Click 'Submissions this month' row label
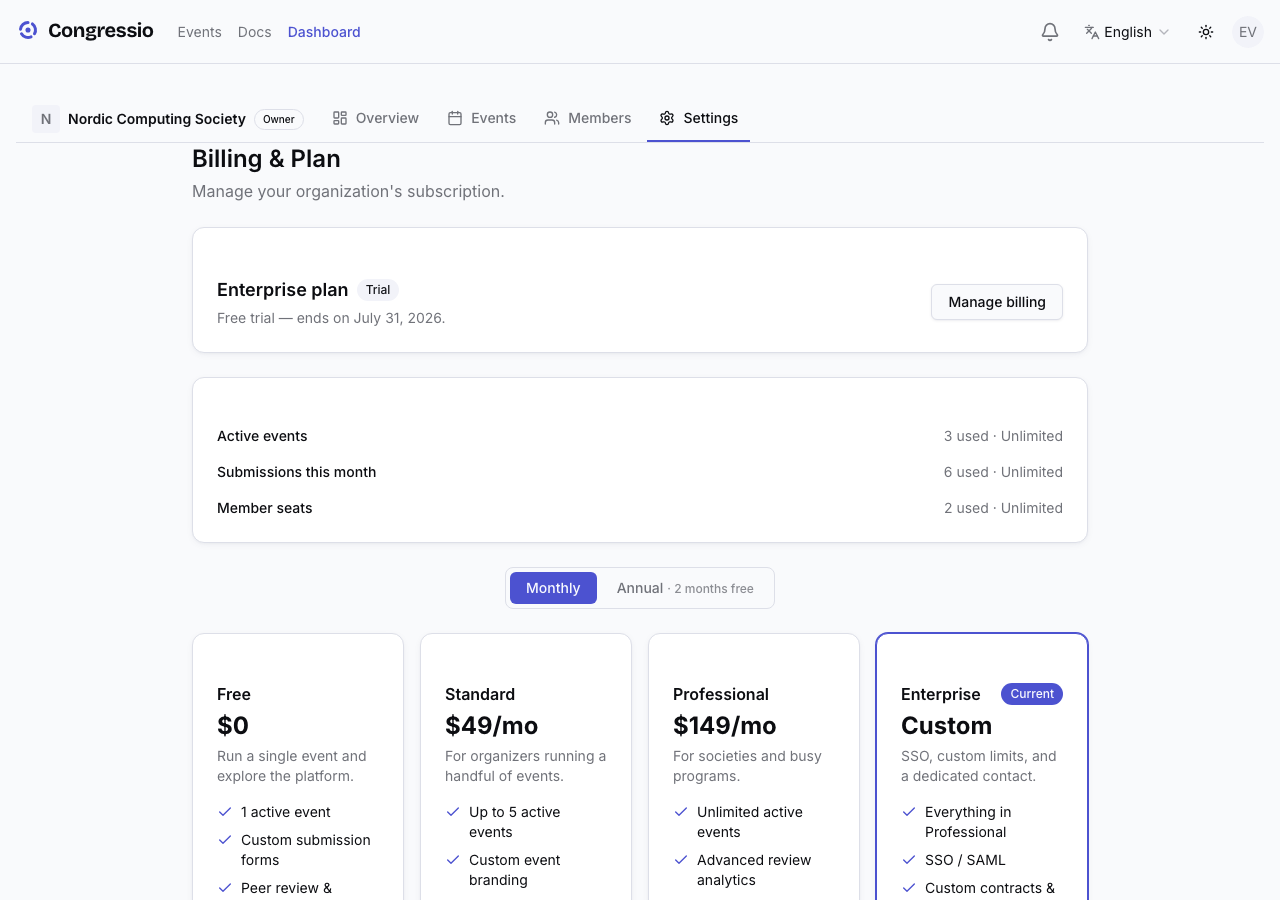This screenshot has width=1280, height=900. (x=297, y=472)
